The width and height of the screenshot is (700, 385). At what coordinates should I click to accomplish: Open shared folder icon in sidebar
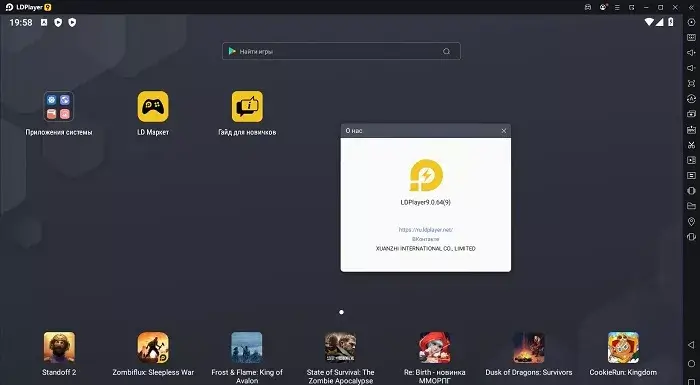tap(692, 206)
